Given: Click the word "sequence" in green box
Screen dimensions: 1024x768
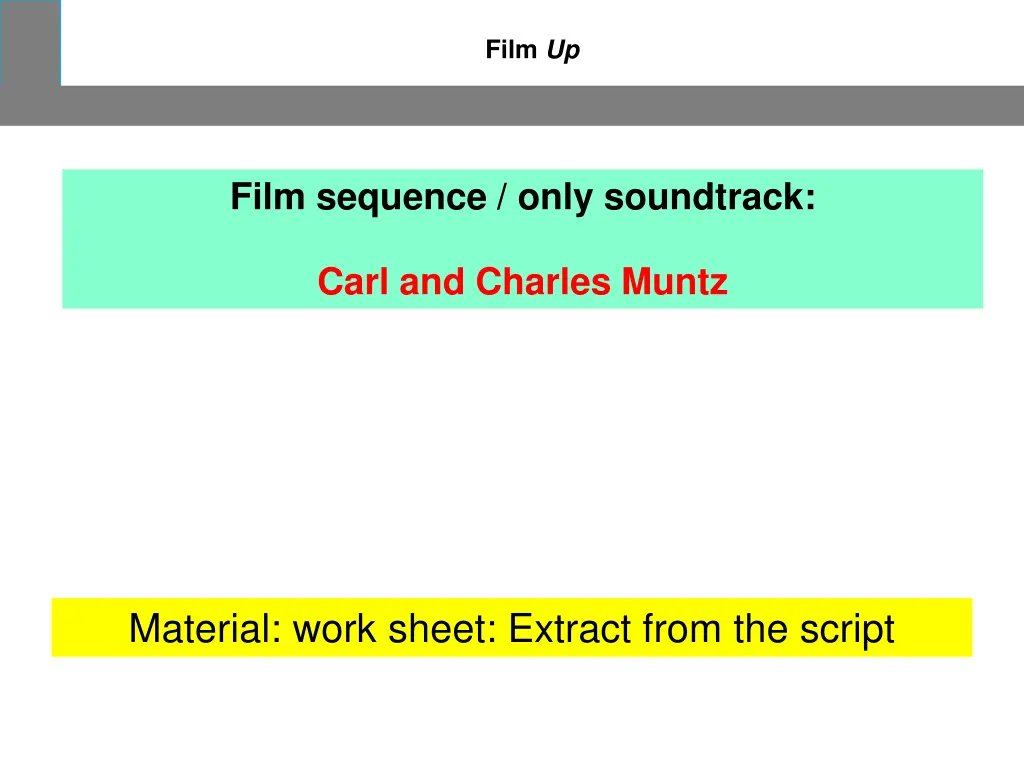Looking at the screenshot, I should coord(402,199).
